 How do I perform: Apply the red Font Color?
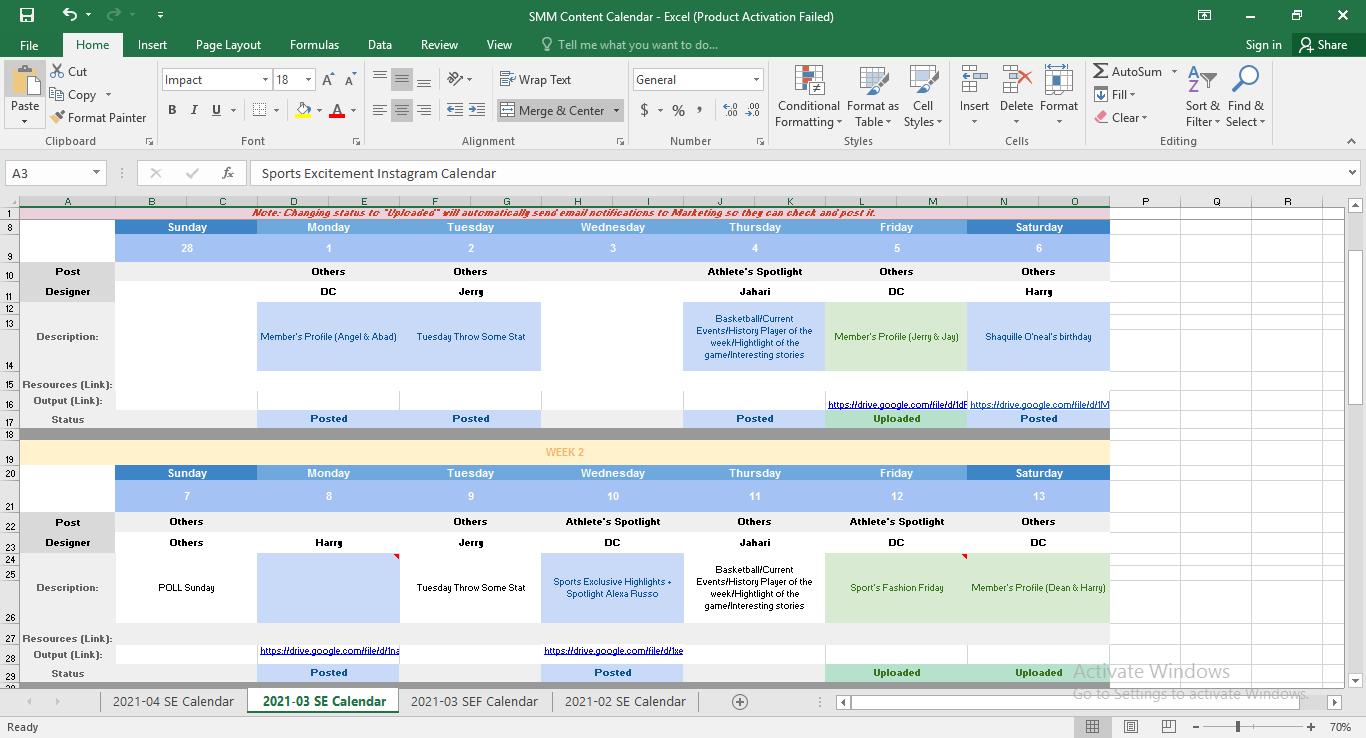(337, 110)
